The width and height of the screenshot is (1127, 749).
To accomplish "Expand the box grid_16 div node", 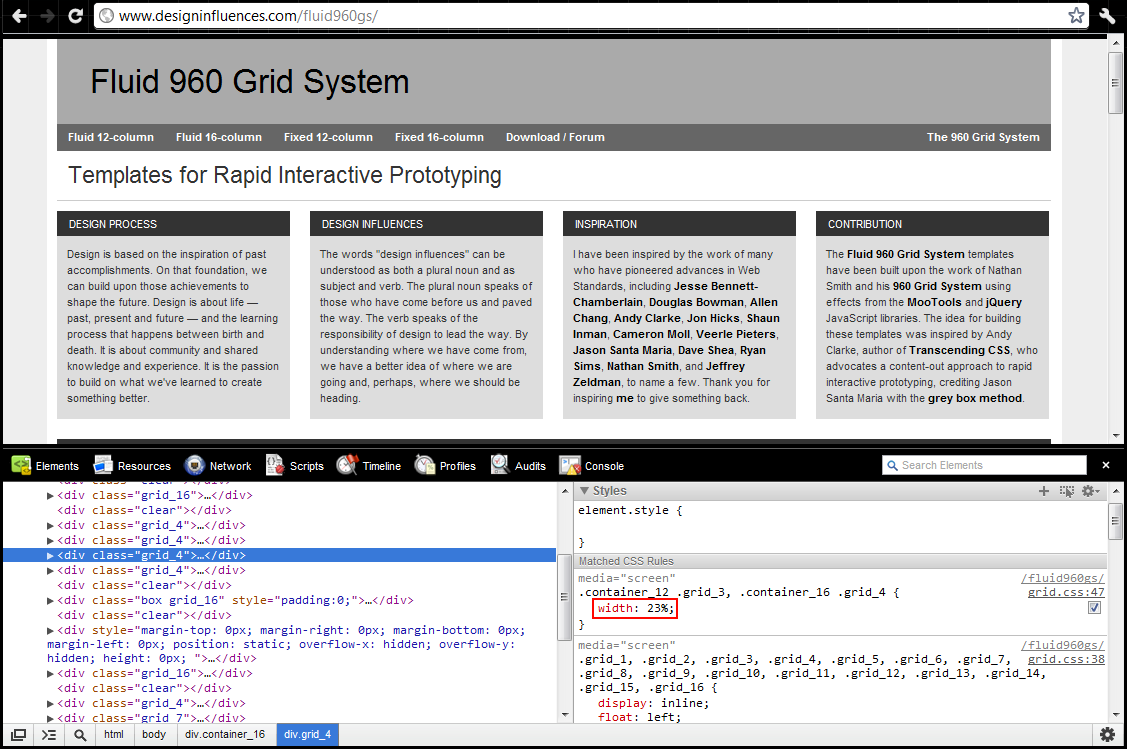I will click(x=50, y=600).
